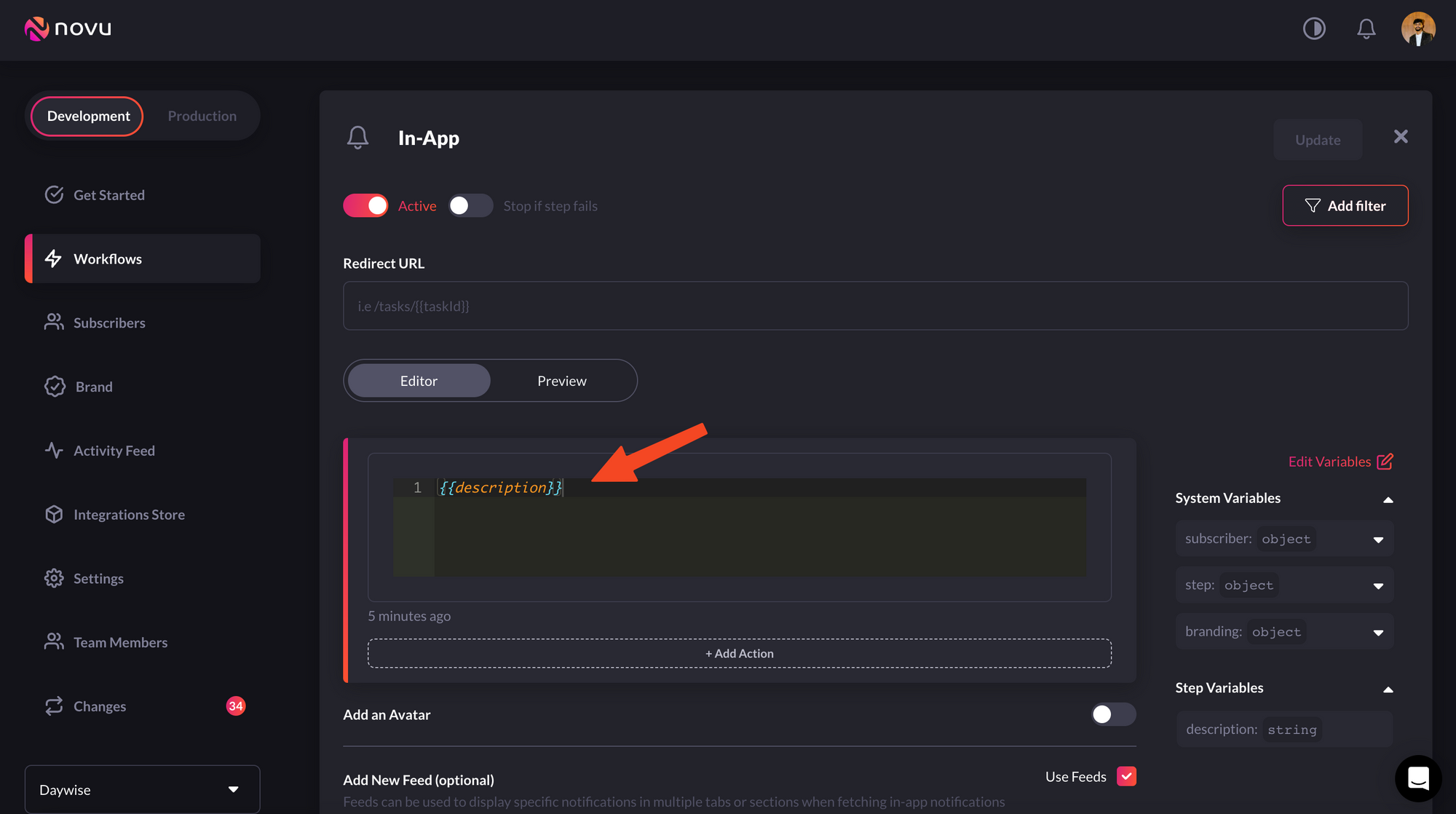Go to Activity Feed in sidebar

tap(114, 451)
